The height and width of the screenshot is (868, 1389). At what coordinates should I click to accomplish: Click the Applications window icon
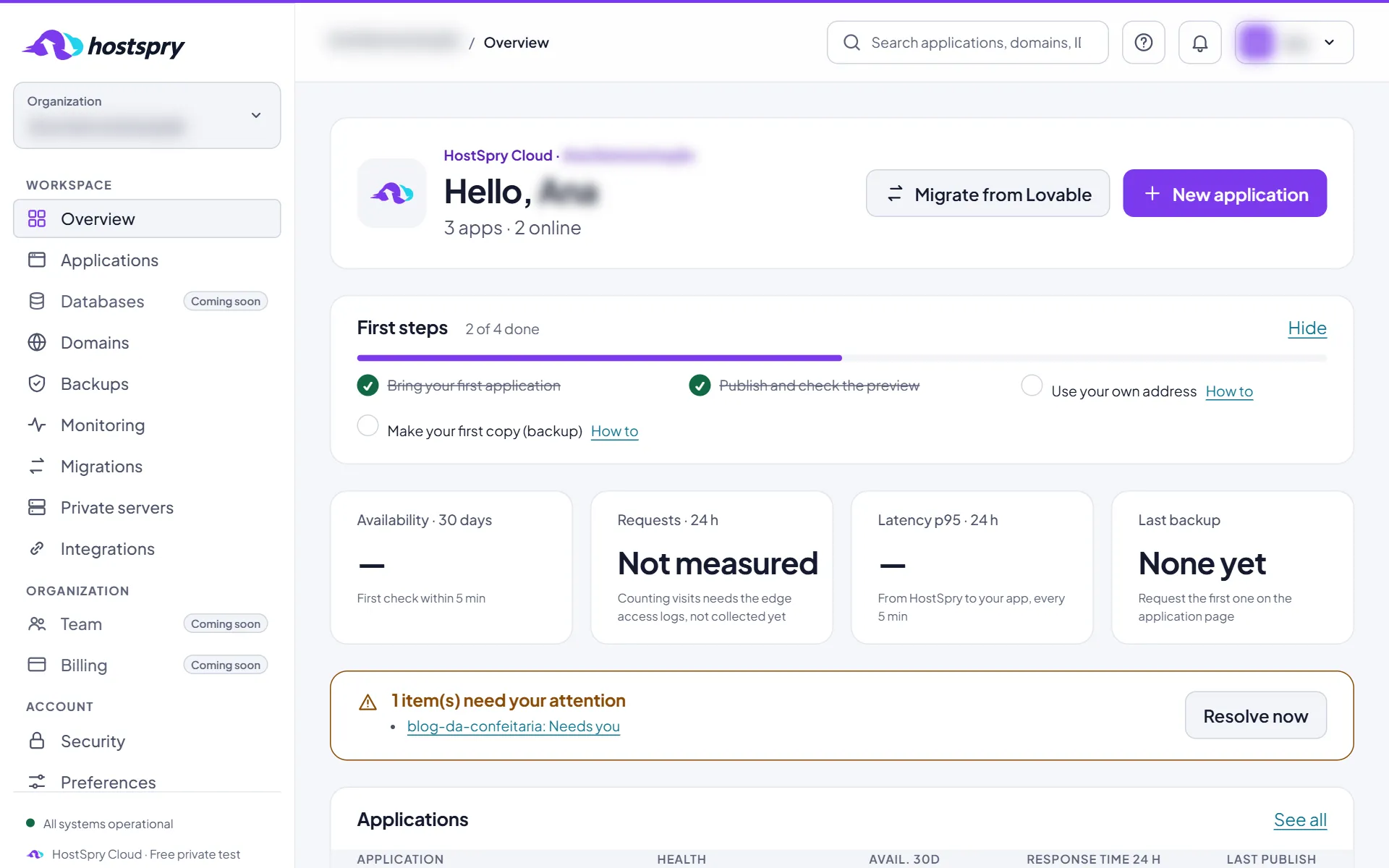[37, 260]
